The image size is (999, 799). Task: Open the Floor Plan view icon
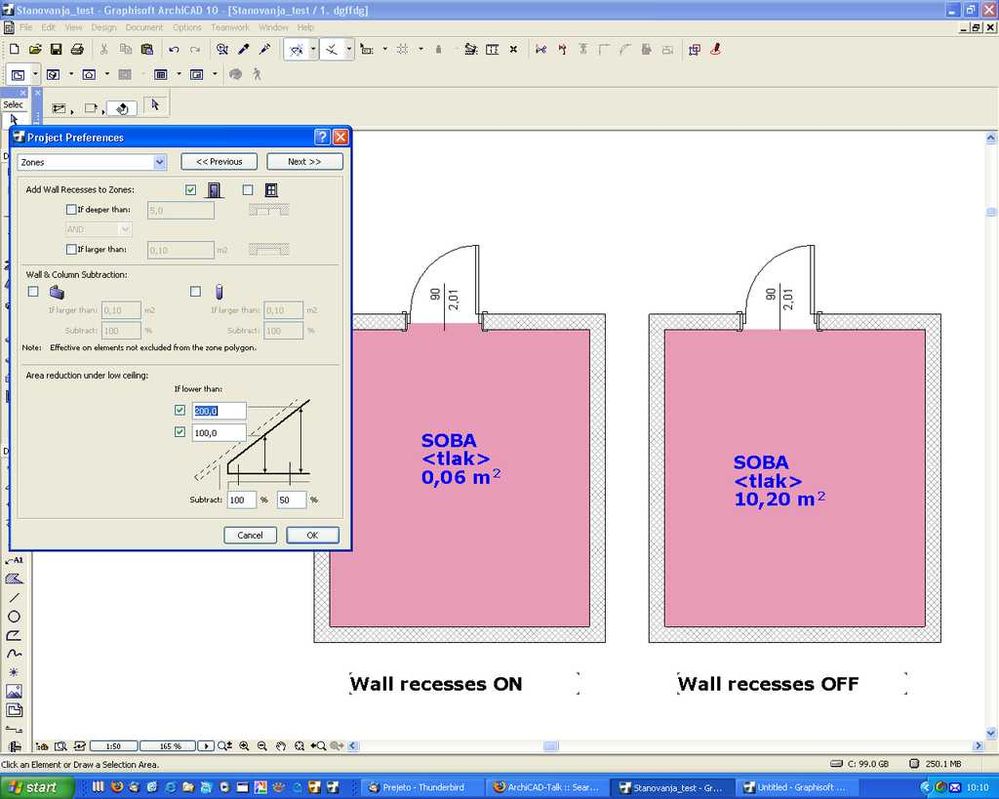[x=18, y=75]
